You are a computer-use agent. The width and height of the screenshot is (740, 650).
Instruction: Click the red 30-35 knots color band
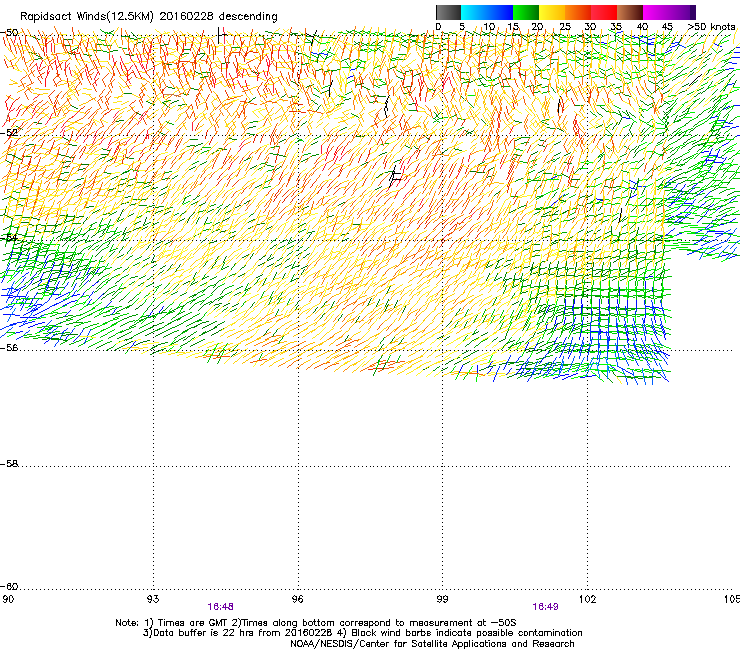[604, 12]
